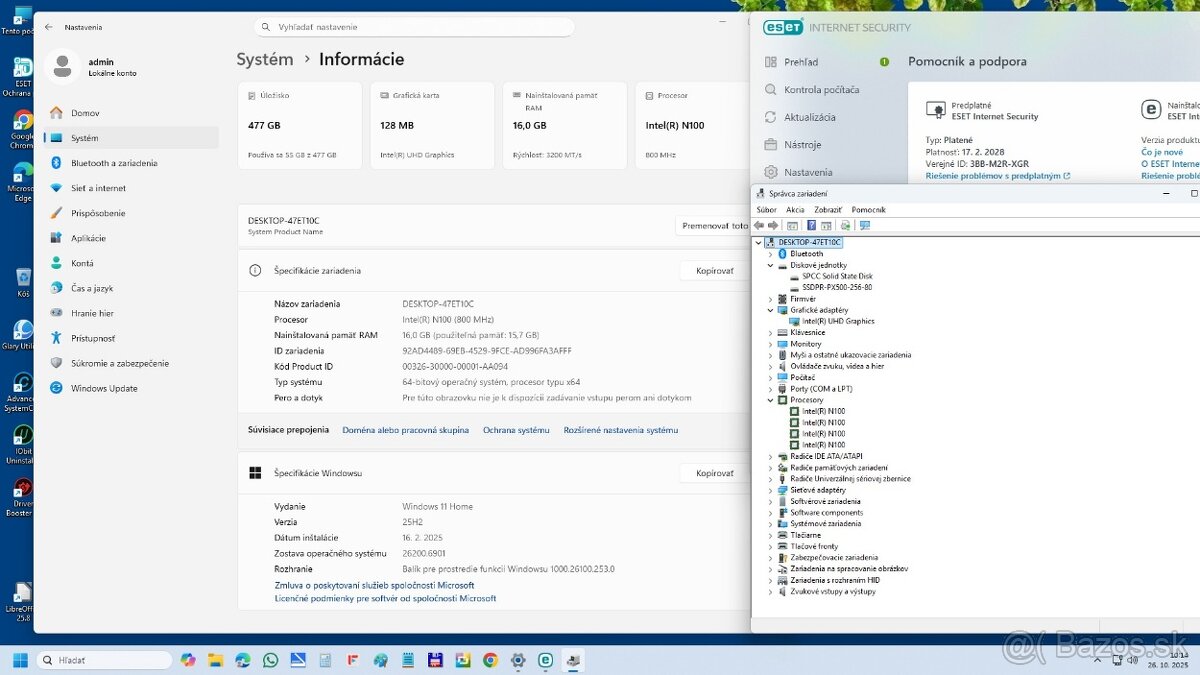Open the Zobraziť menu in Device Manager

[828, 210]
